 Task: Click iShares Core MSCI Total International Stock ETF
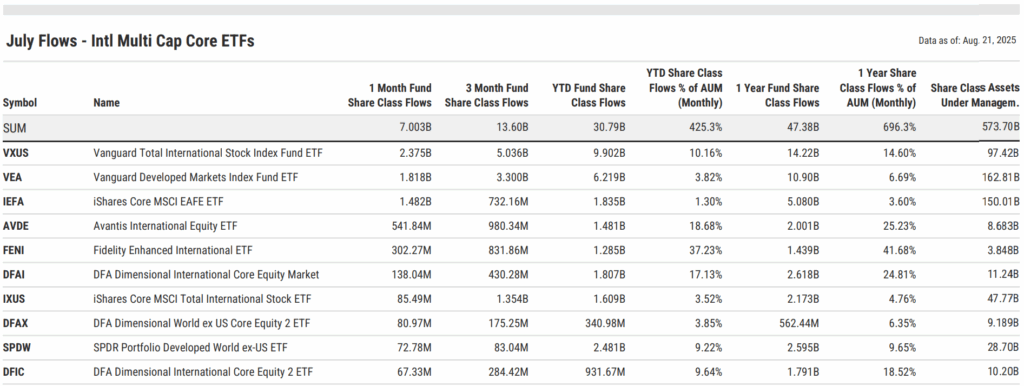[202, 299]
